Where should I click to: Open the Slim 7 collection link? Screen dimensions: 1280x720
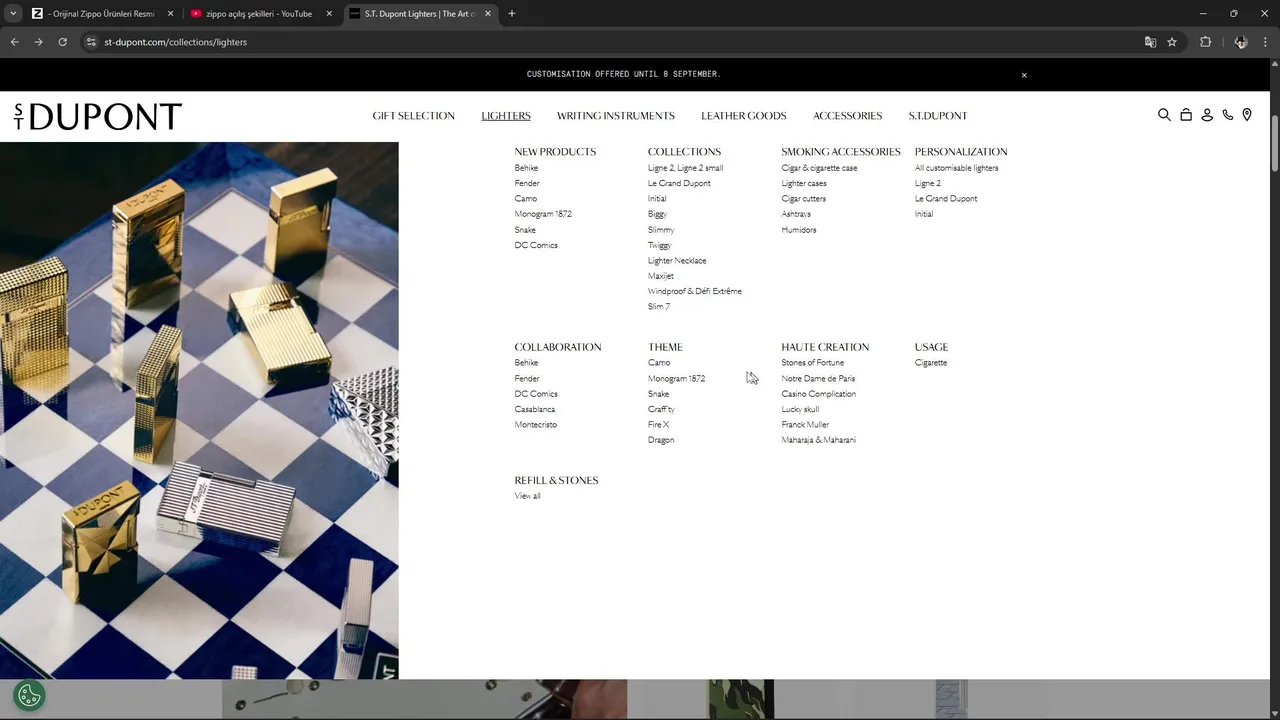coord(659,307)
